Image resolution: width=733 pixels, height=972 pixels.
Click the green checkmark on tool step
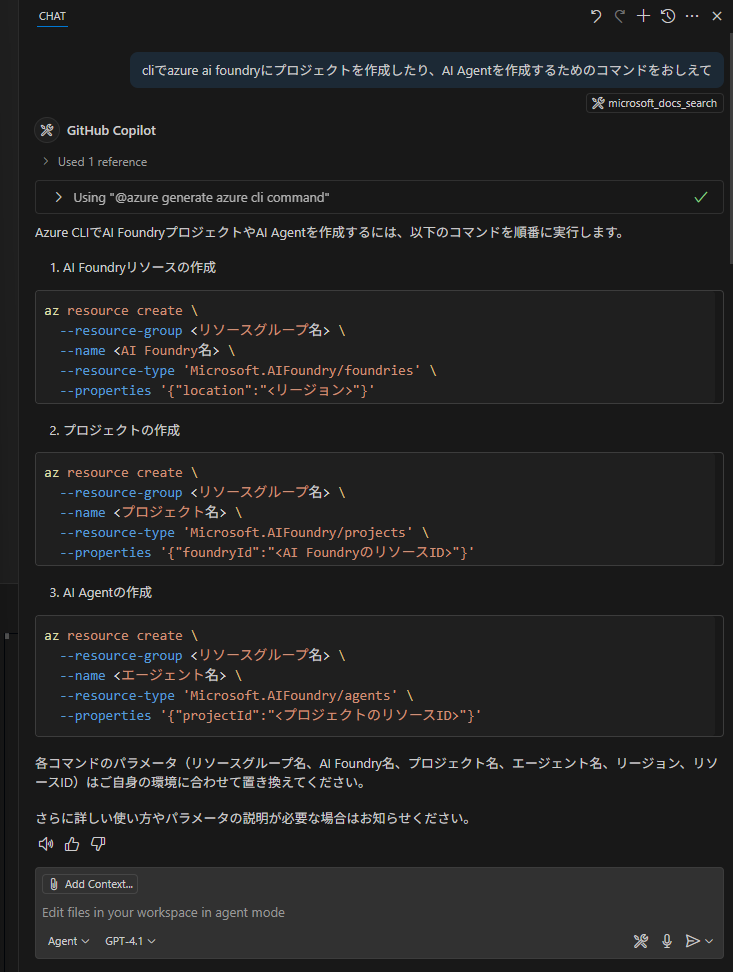coord(701,197)
